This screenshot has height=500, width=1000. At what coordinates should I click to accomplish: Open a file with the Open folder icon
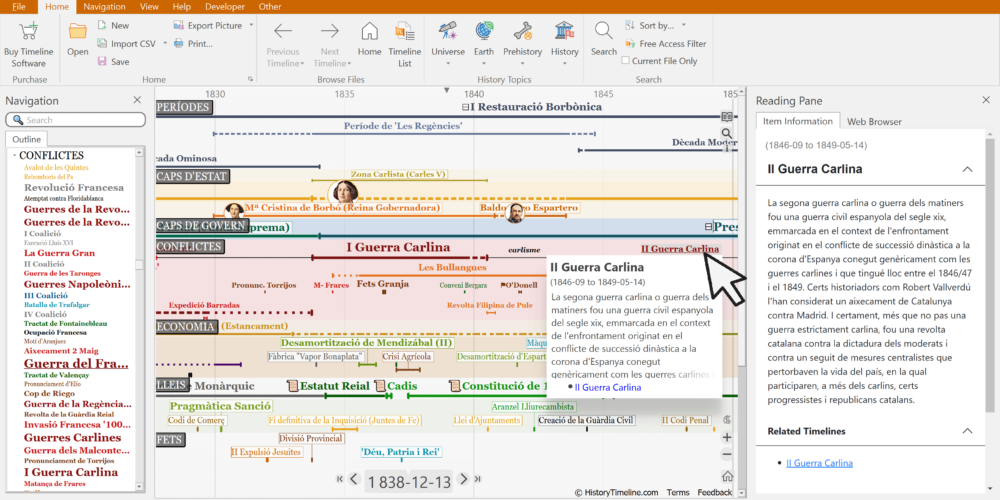tap(78, 31)
